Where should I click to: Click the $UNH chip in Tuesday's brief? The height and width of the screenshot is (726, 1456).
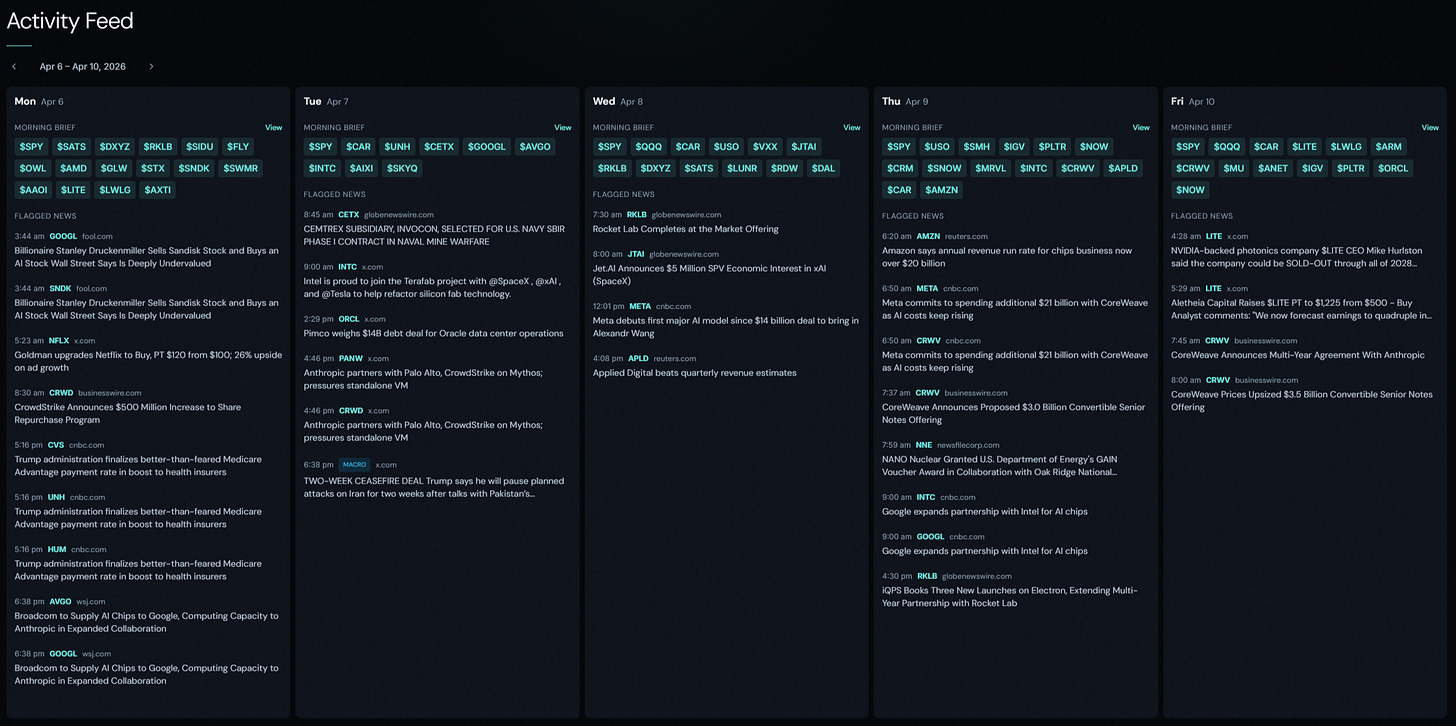397,147
